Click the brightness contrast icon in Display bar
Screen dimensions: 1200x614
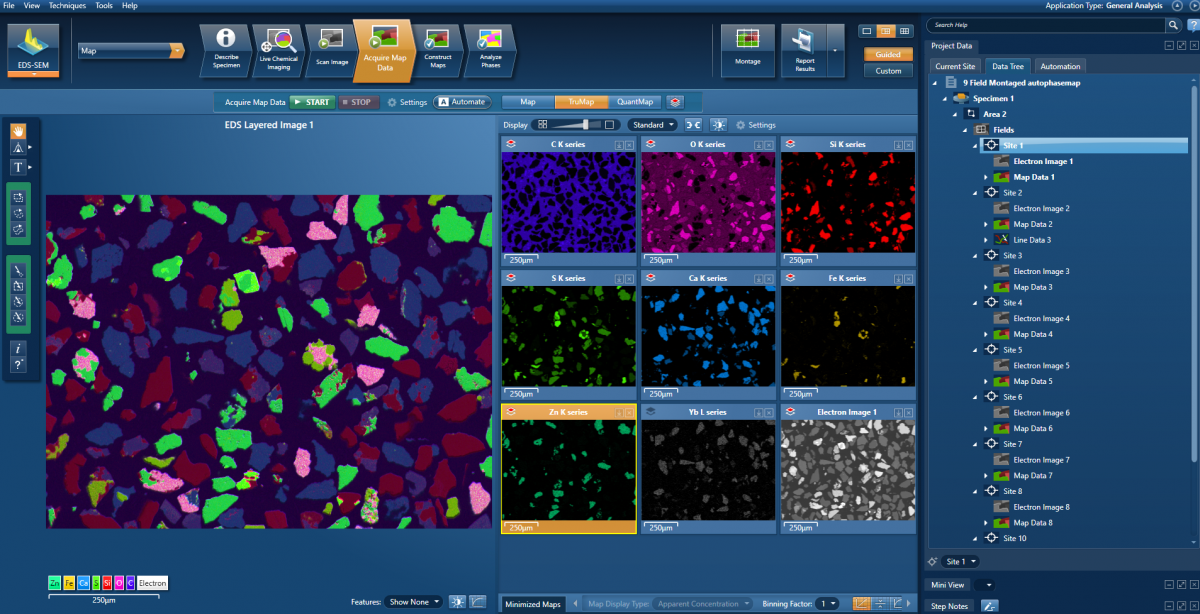click(718, 125)
